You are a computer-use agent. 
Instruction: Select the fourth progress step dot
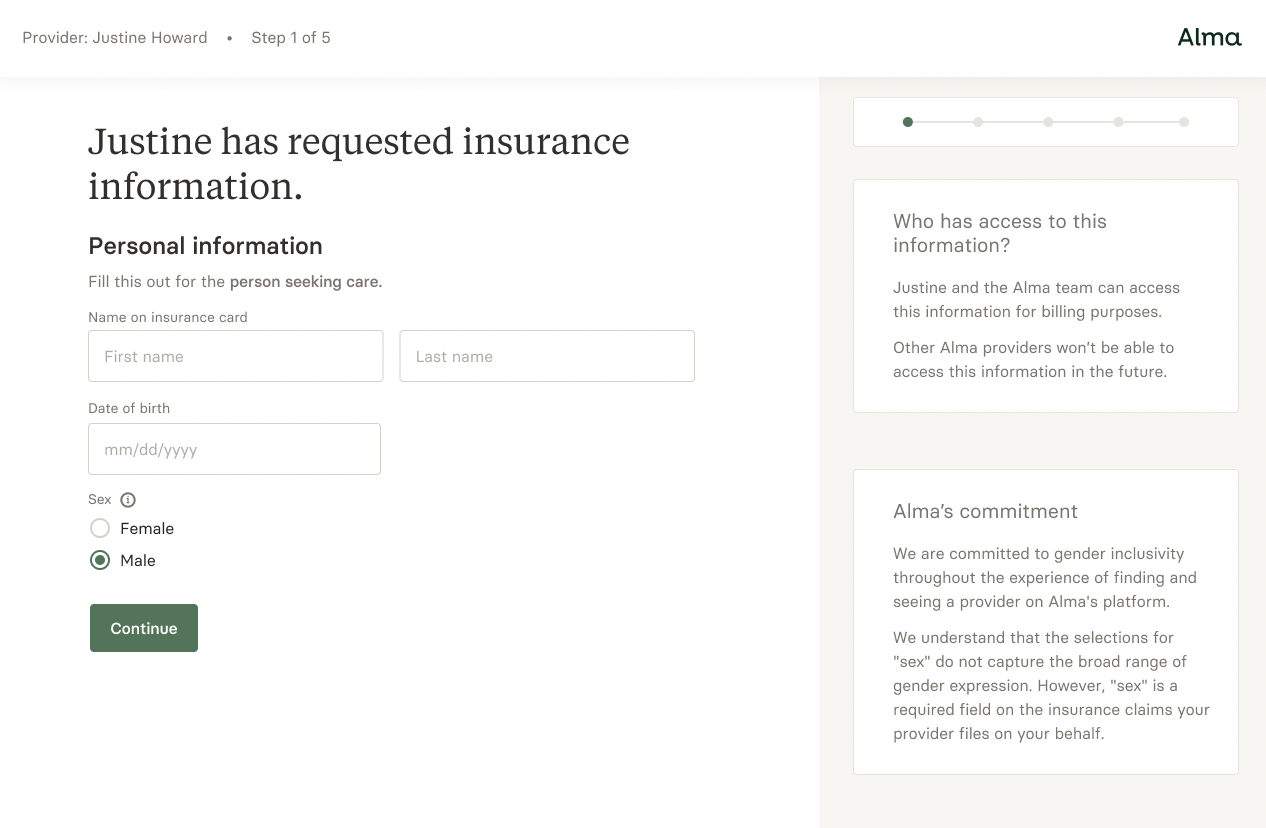coord(1118,122)
